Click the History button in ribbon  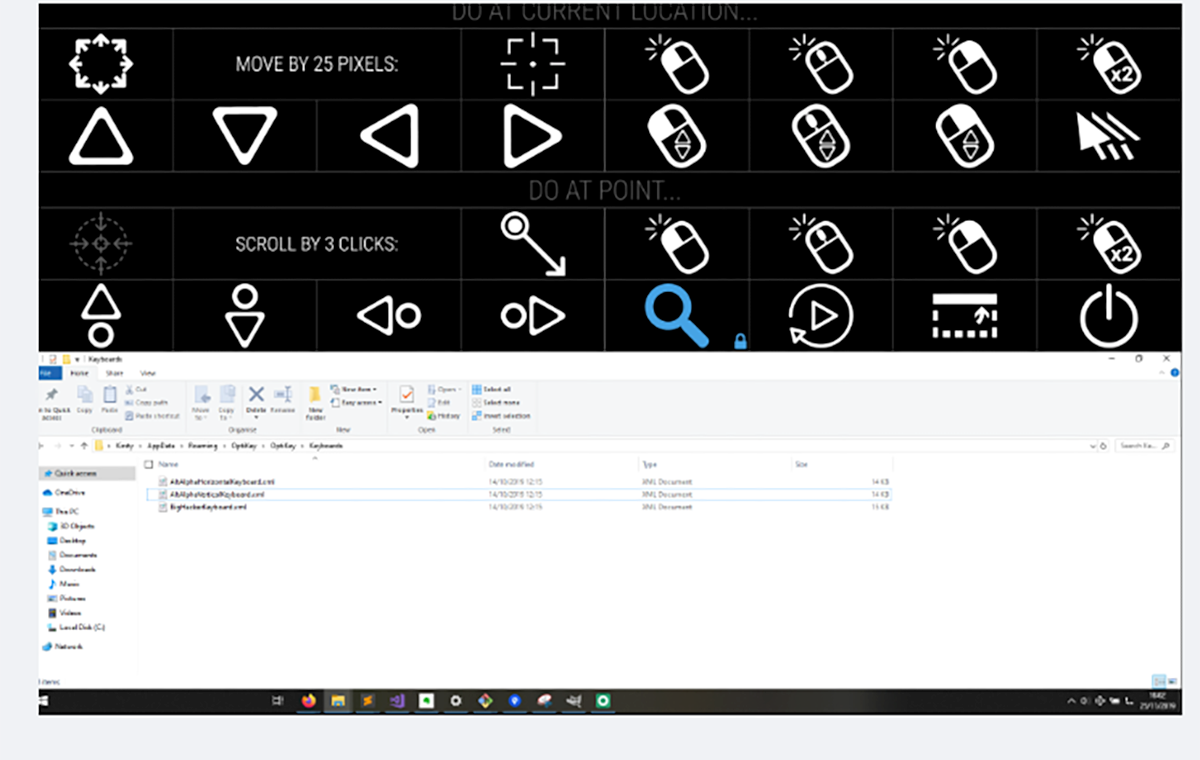pos(445,415)
